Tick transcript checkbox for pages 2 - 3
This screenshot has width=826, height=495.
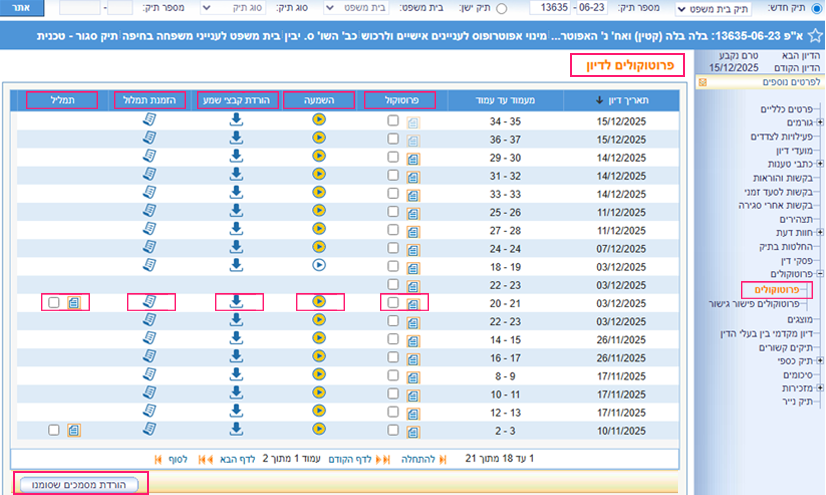point(54,430)
